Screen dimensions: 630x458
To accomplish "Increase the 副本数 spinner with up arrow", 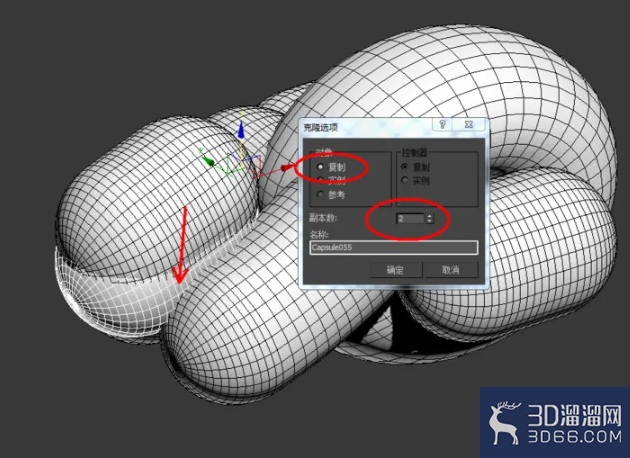I will [430, 216].
